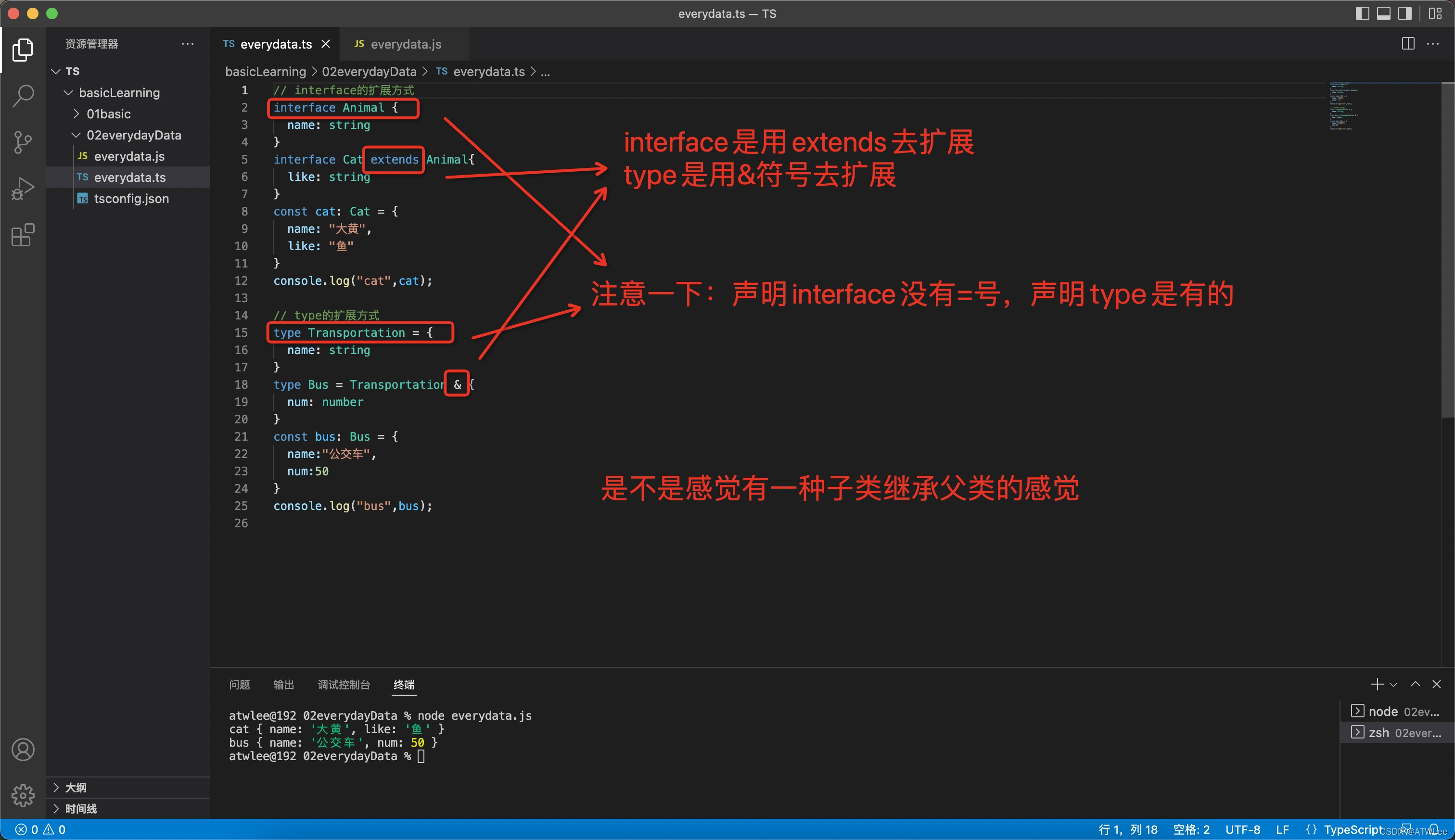Image resolution: width=1455 pixels, height=840 pixels.
Task: Toggle the secondary side bar layout icon
Action: pos(1405,13)
